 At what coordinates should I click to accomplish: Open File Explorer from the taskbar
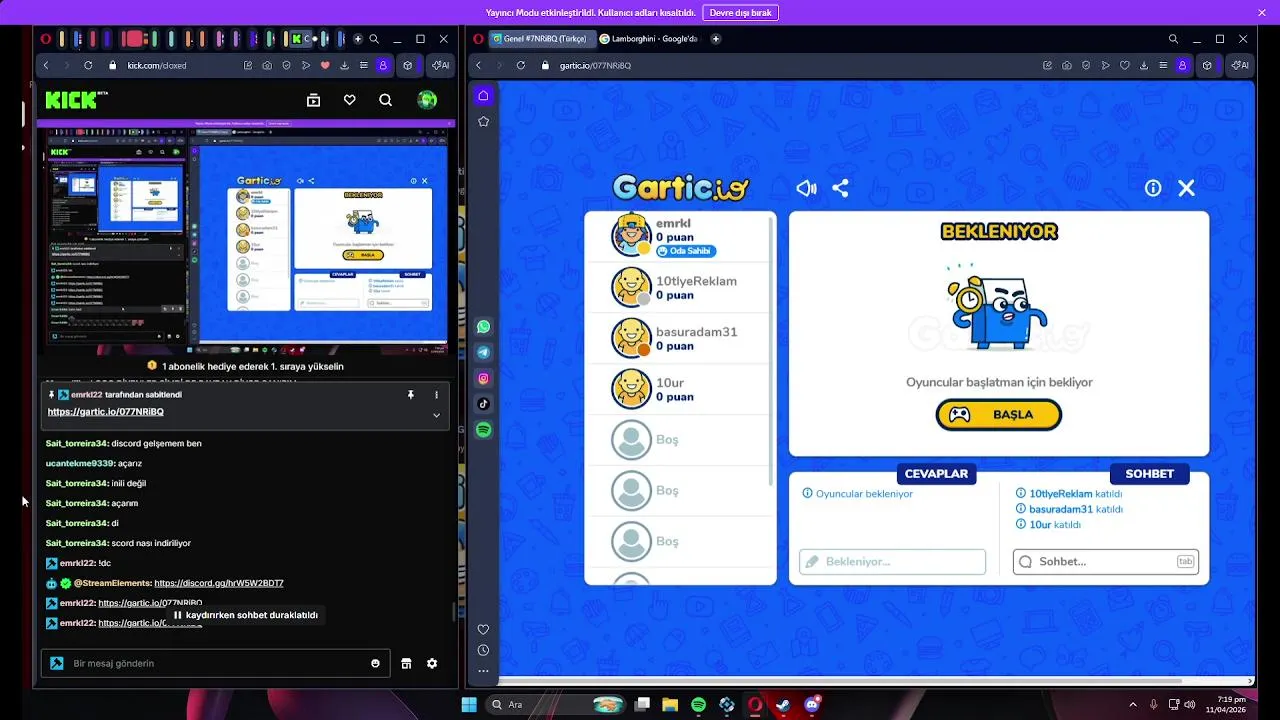[670, 705]
